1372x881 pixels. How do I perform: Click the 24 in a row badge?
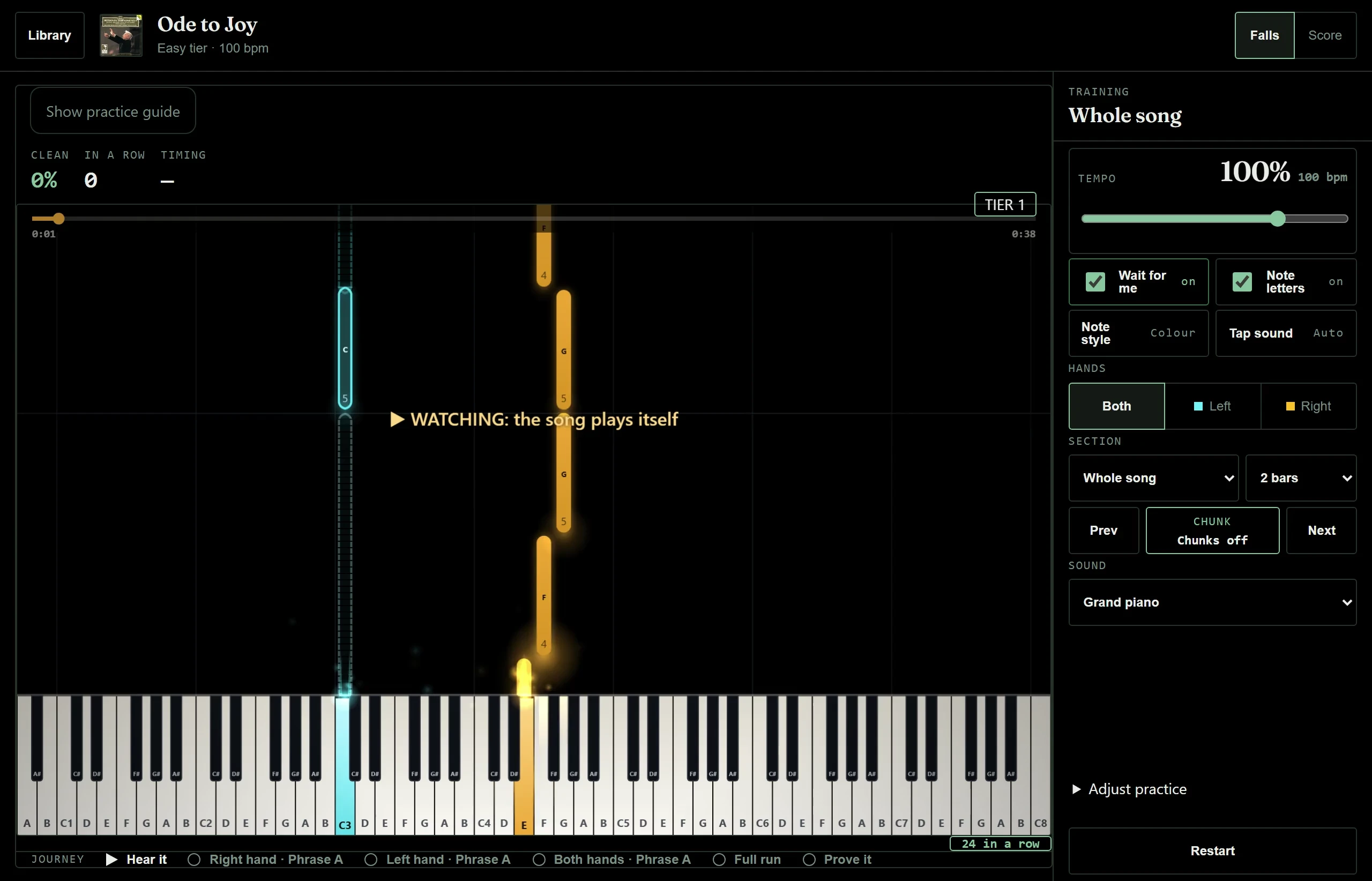click(1000, 844)
